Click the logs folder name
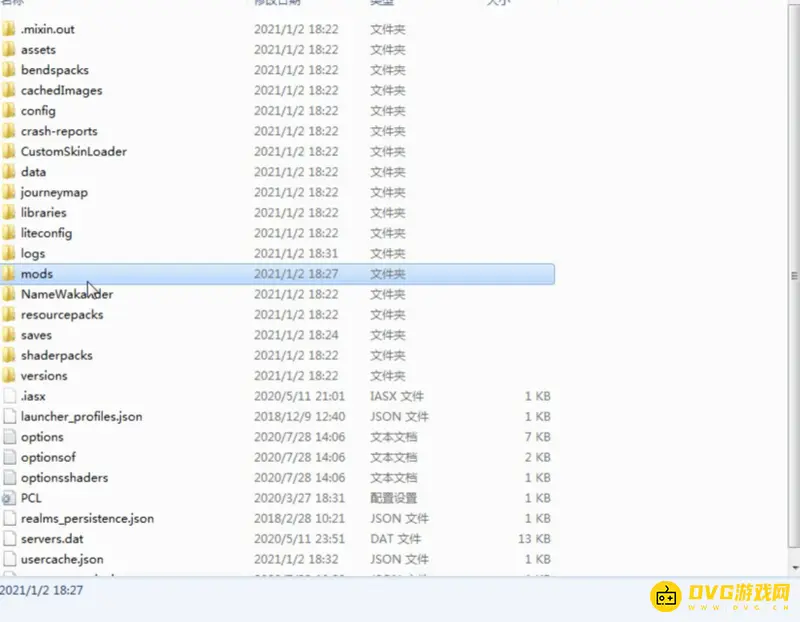This screenshot has height=622, width=800. pos(33,254)
